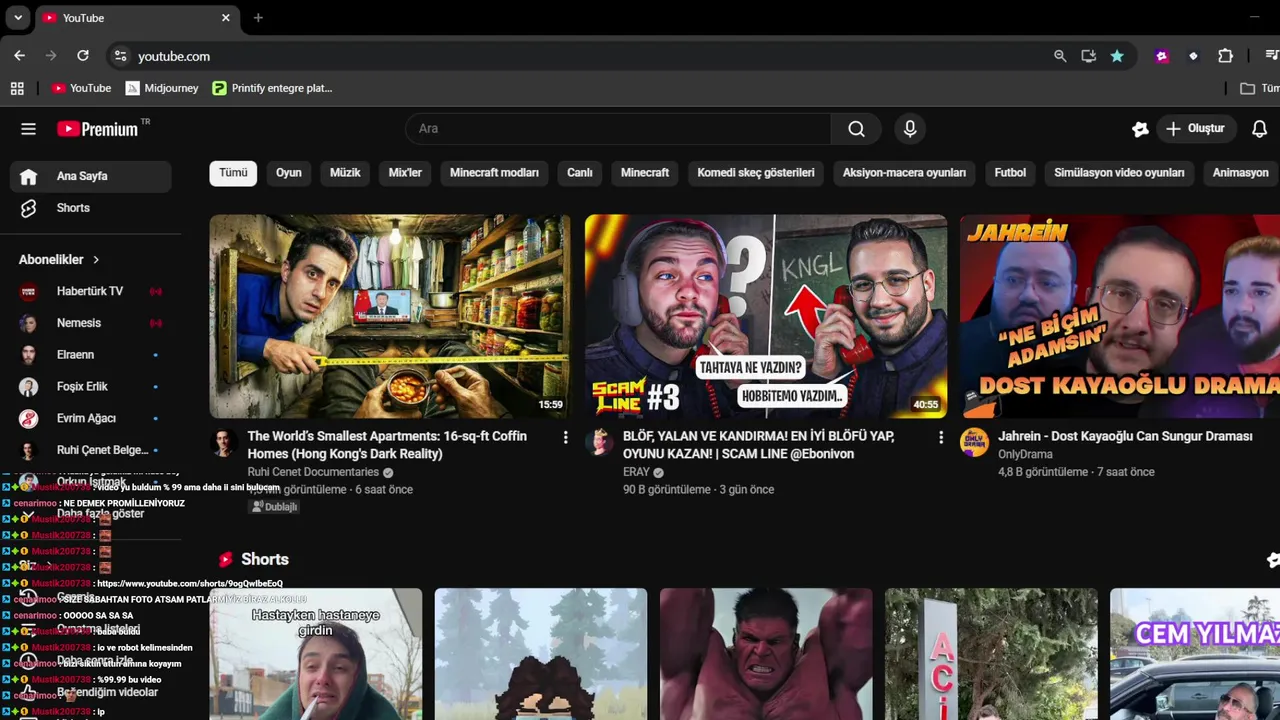This screenshot has height=720, width=1280.
Task: Click the search magnifier button
Action: click(x=856, y=129)
